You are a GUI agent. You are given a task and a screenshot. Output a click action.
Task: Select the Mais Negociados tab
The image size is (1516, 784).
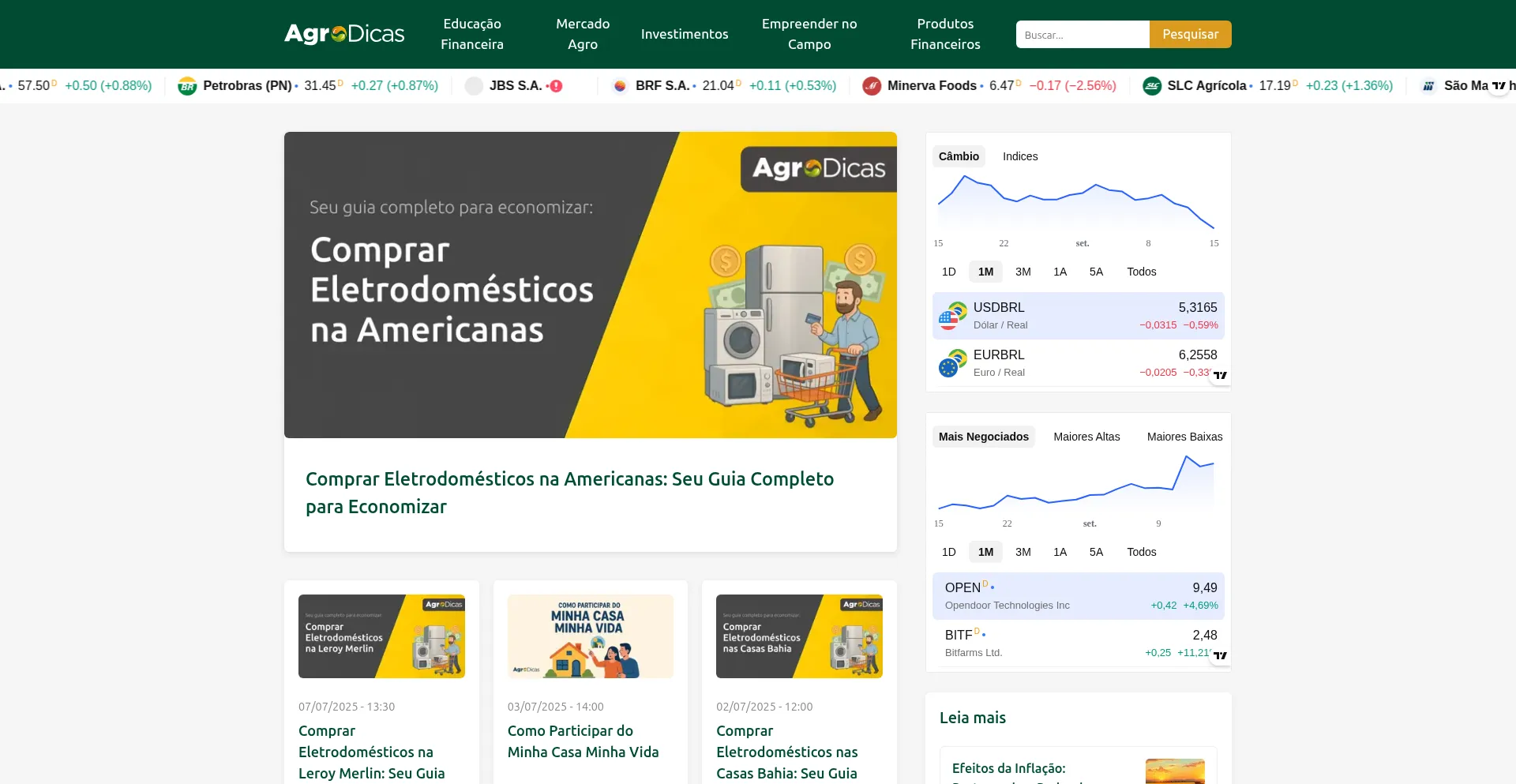click(984, 437)
